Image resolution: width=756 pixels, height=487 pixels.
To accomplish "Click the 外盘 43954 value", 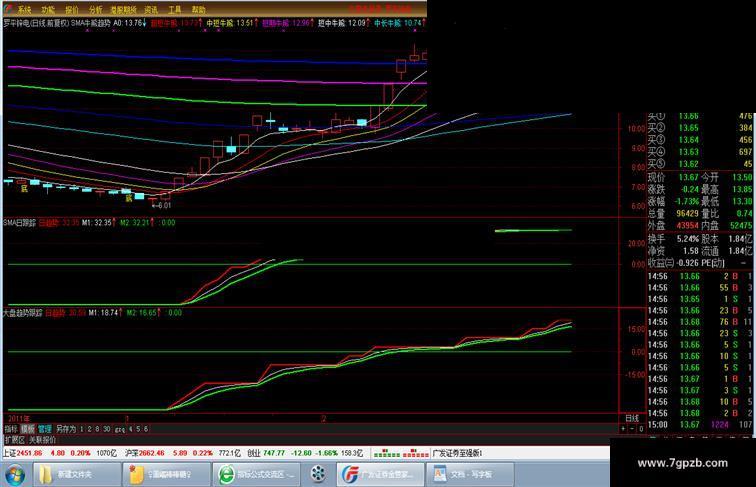I will (688, 225).
